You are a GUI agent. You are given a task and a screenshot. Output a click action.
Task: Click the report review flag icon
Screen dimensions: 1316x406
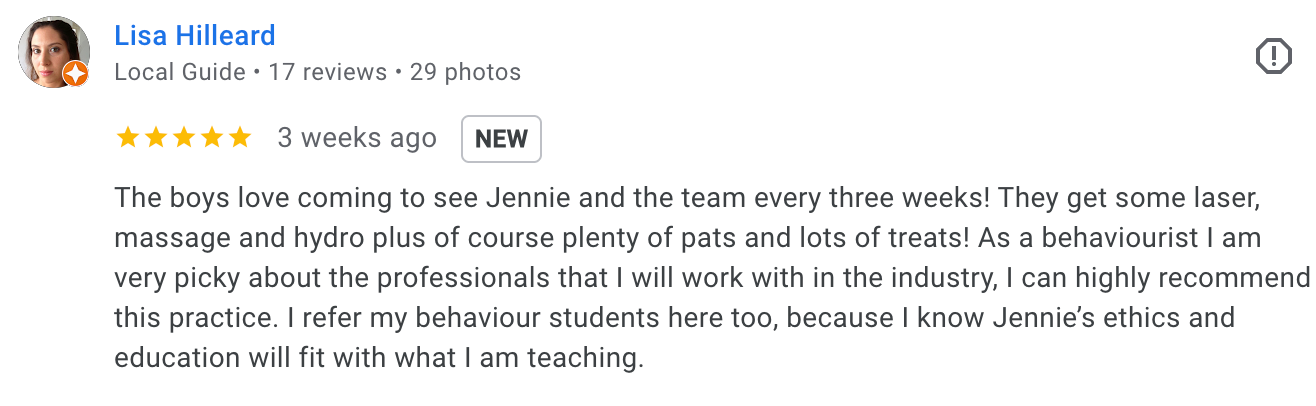tap(1273, 57)
